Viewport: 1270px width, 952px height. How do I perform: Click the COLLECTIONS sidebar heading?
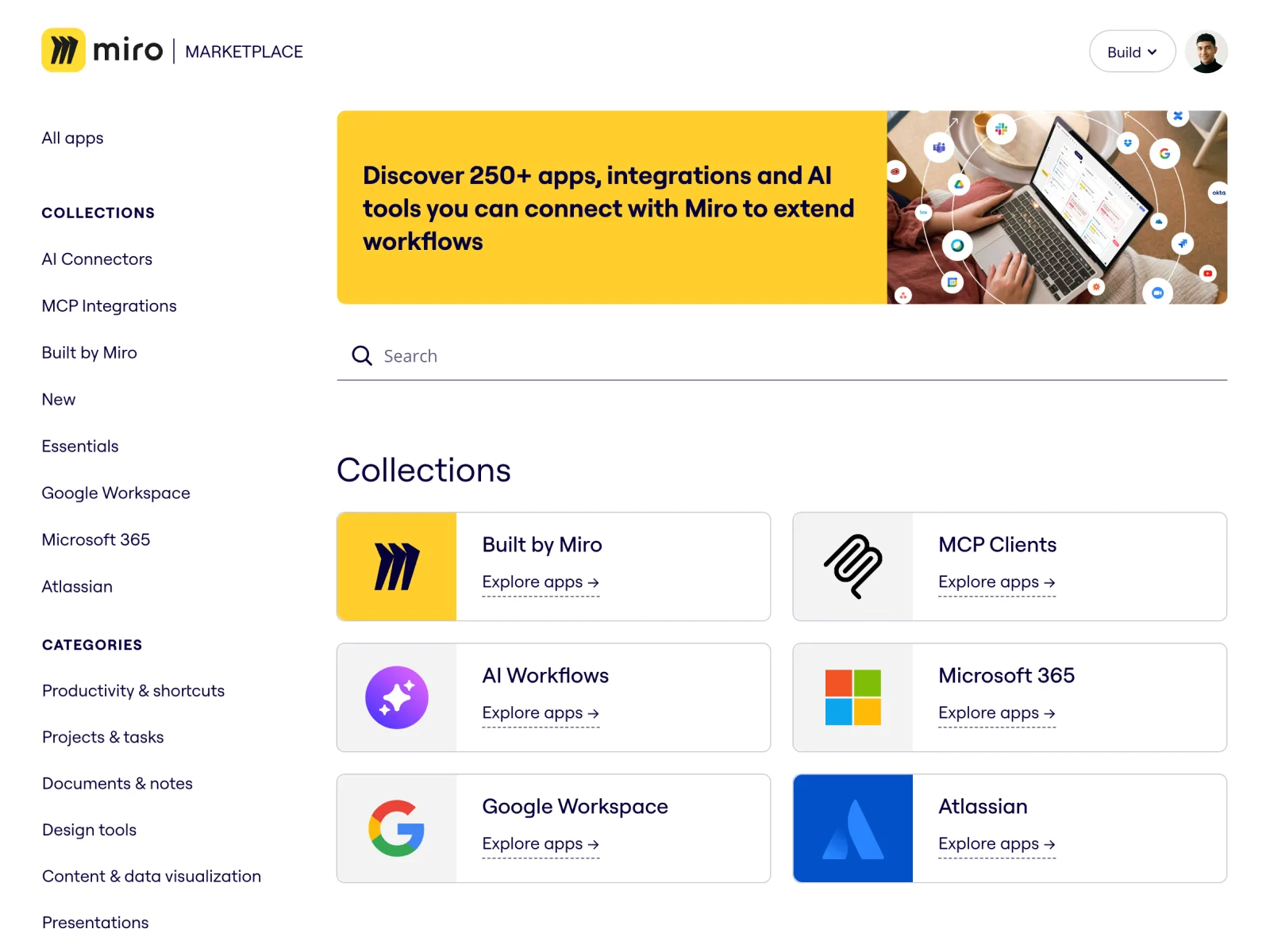pos(98,213)
